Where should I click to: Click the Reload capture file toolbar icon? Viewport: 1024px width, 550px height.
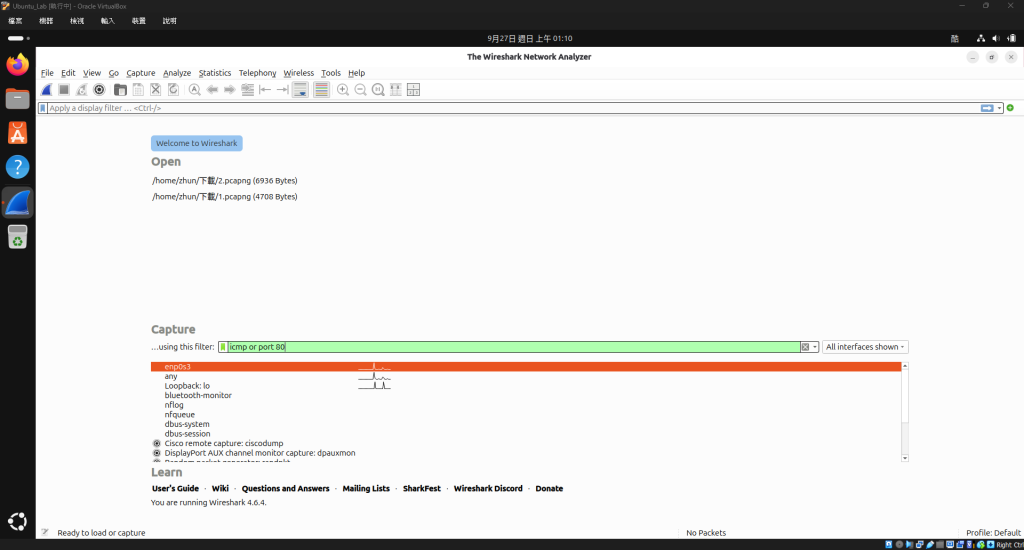tap(173, 90)
